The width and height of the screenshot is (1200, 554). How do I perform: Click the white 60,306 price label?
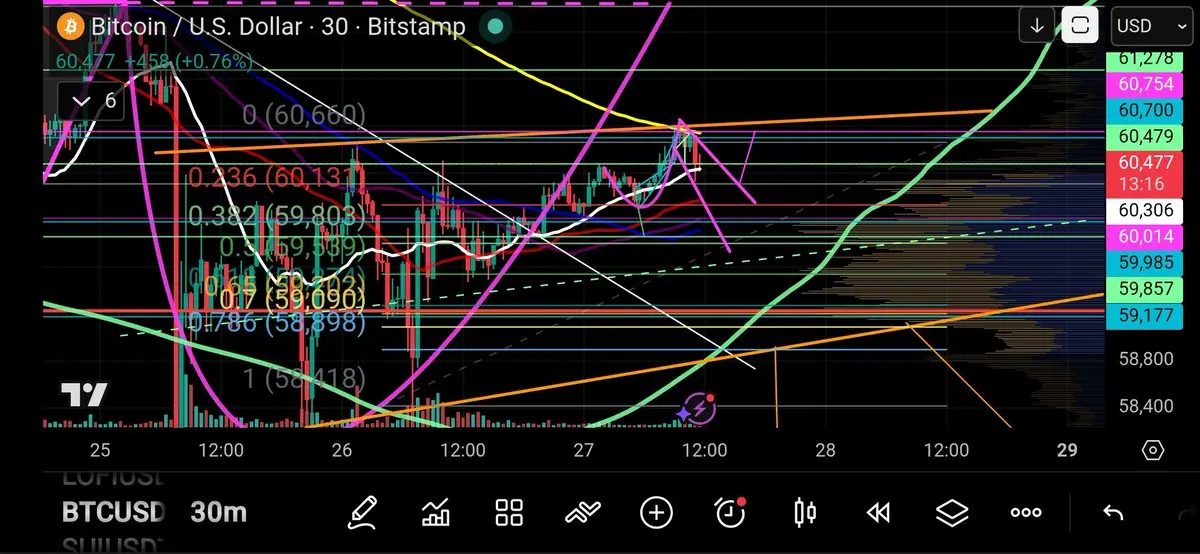click(x=1146, y=211)
